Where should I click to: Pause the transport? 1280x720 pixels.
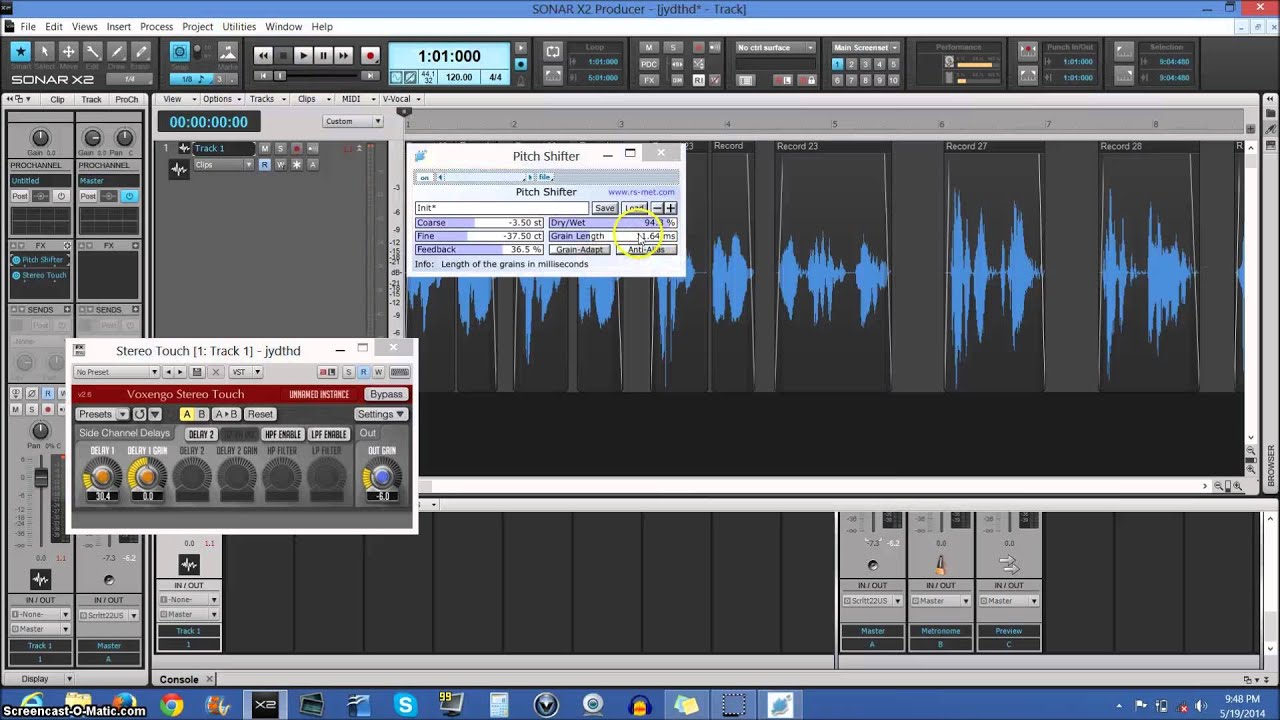[323, 56]
